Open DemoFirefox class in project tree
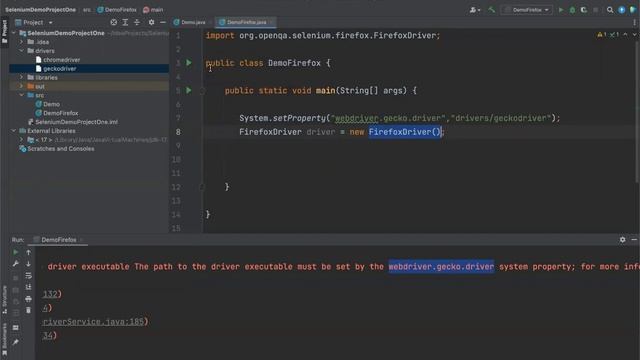The image size is (640, 360). [x=60, y=113]
